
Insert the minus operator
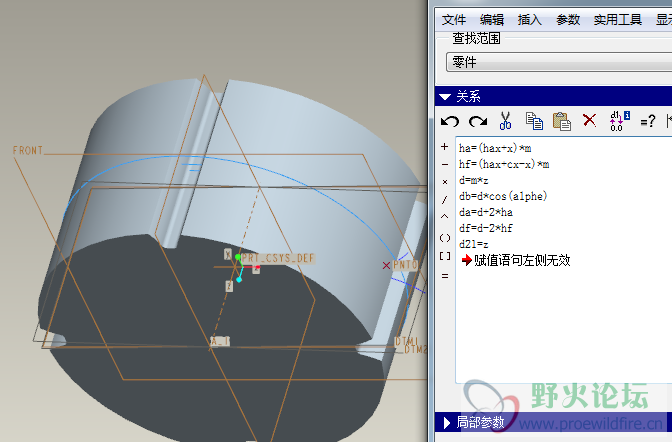click(444, 165)
